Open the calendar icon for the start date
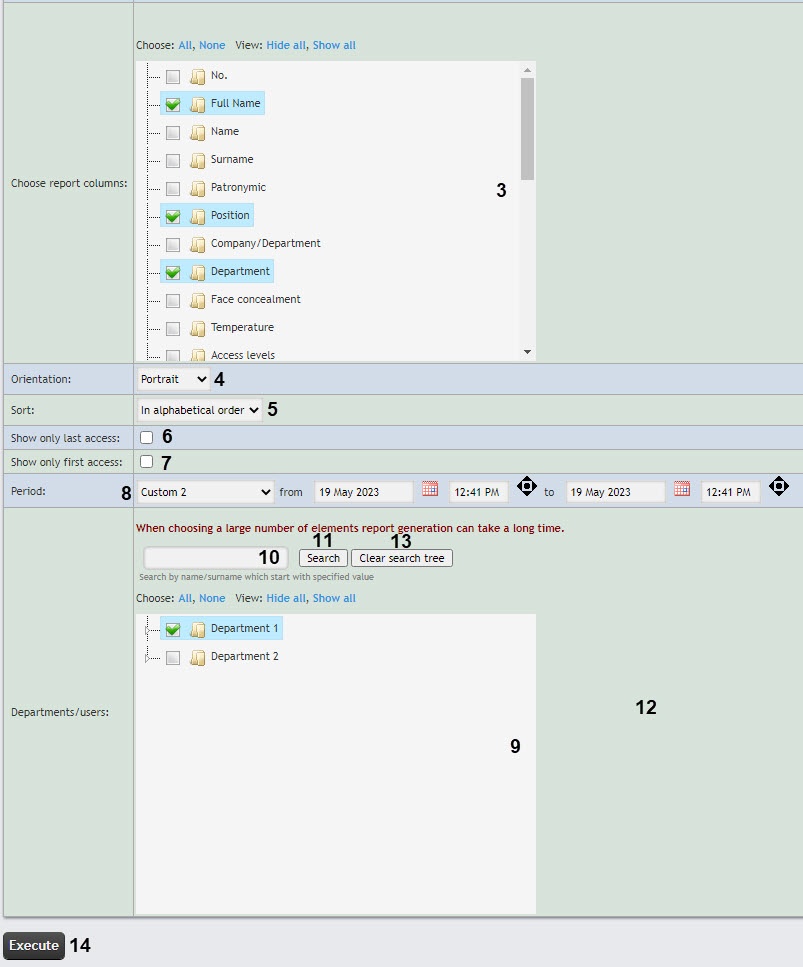This screenshot has height=967, width=803. [x=430, y=489]
